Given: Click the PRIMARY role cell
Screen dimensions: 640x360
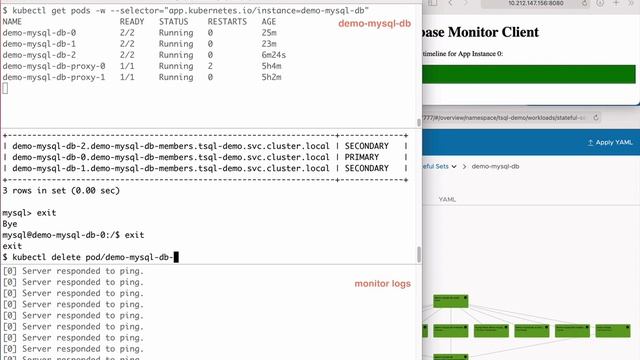Looking at the screenshot, I should pos(362,157).
